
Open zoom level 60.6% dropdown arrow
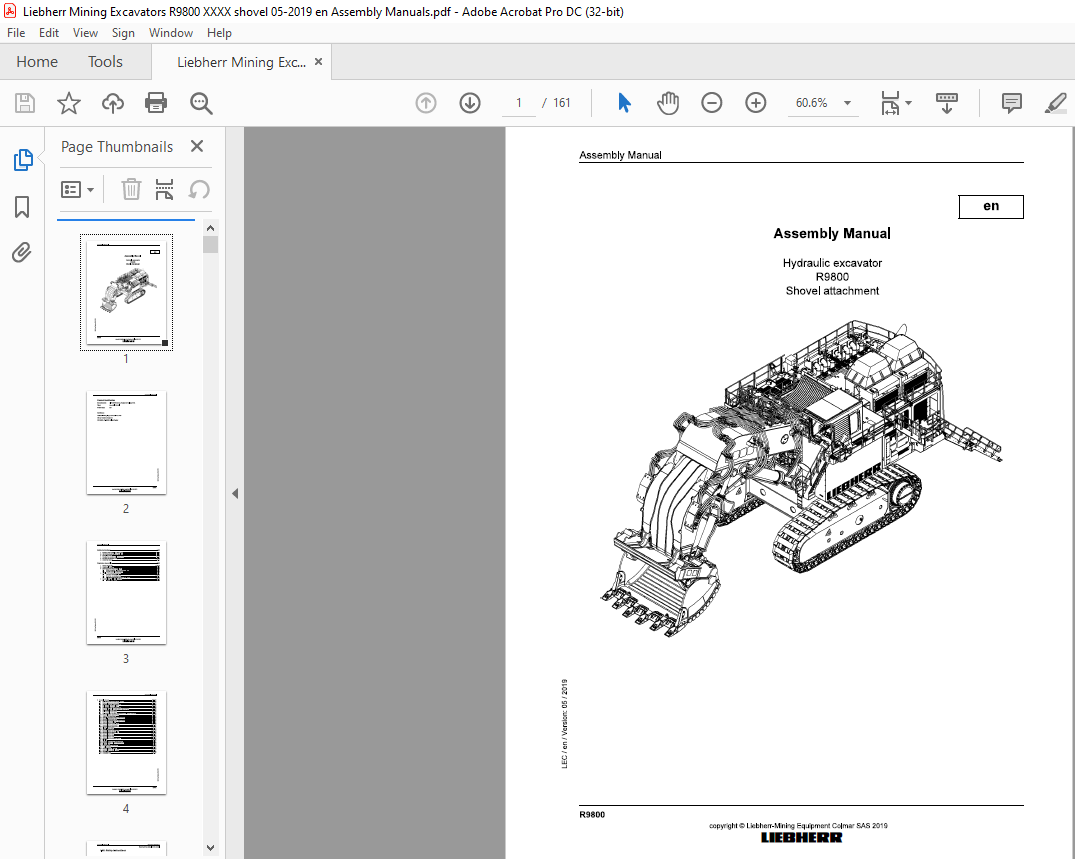coord(847,103)
